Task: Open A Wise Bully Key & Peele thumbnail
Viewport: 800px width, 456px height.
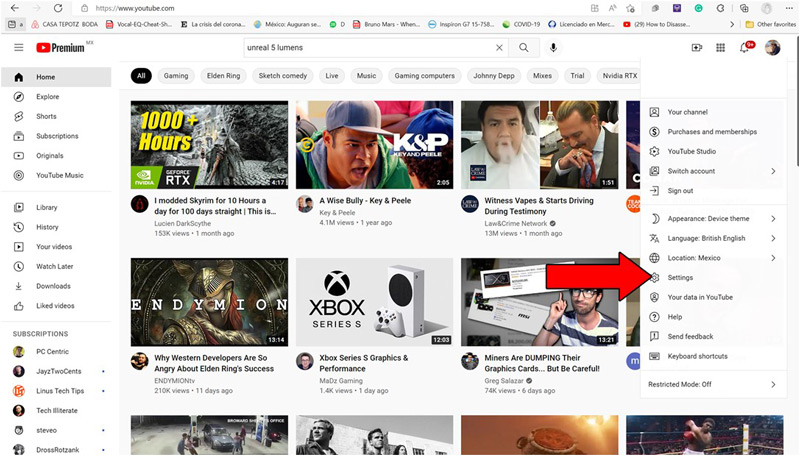Action: tap(374, 145)
